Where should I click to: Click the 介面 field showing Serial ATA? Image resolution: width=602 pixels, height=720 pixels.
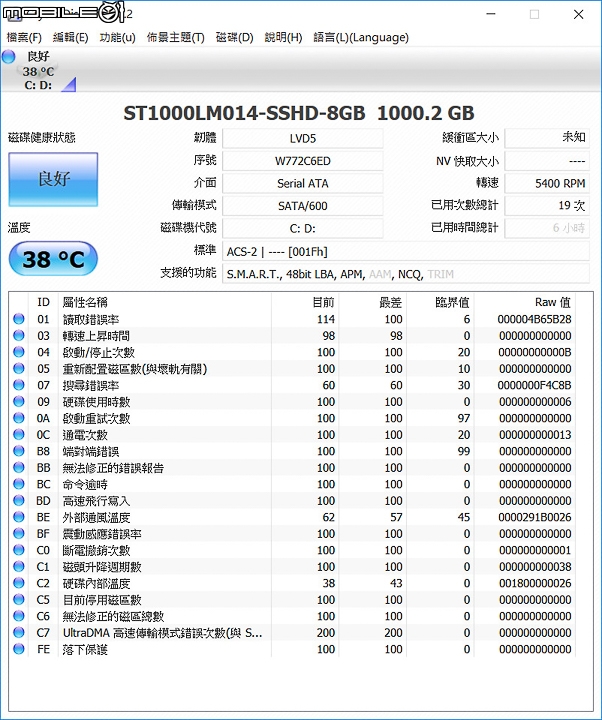pyautogui.click(x=303, y=183)
